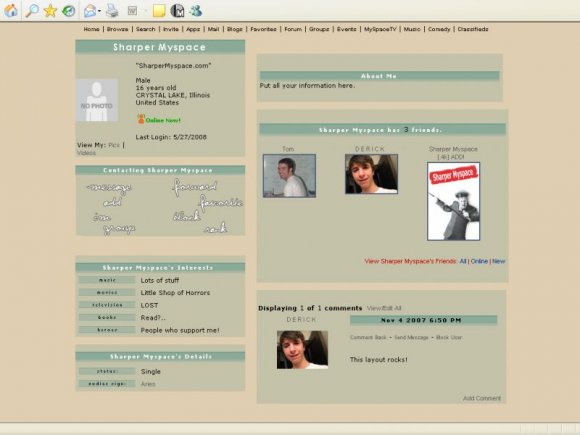
Task: Open the Music navigation link
Action: [x=412, y=29]
